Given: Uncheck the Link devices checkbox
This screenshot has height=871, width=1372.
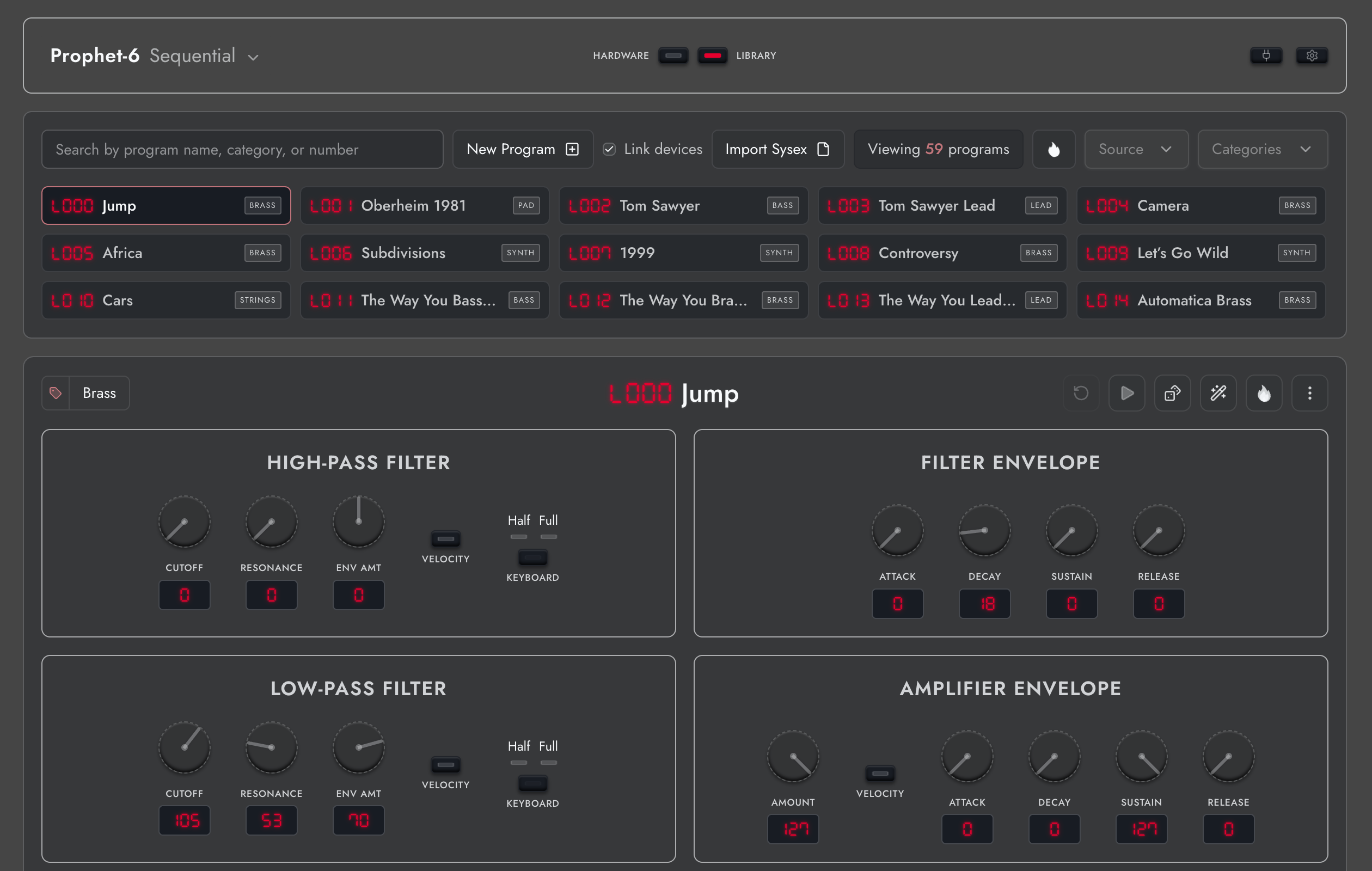Looking at the screenshot, I should click(609, 149).
